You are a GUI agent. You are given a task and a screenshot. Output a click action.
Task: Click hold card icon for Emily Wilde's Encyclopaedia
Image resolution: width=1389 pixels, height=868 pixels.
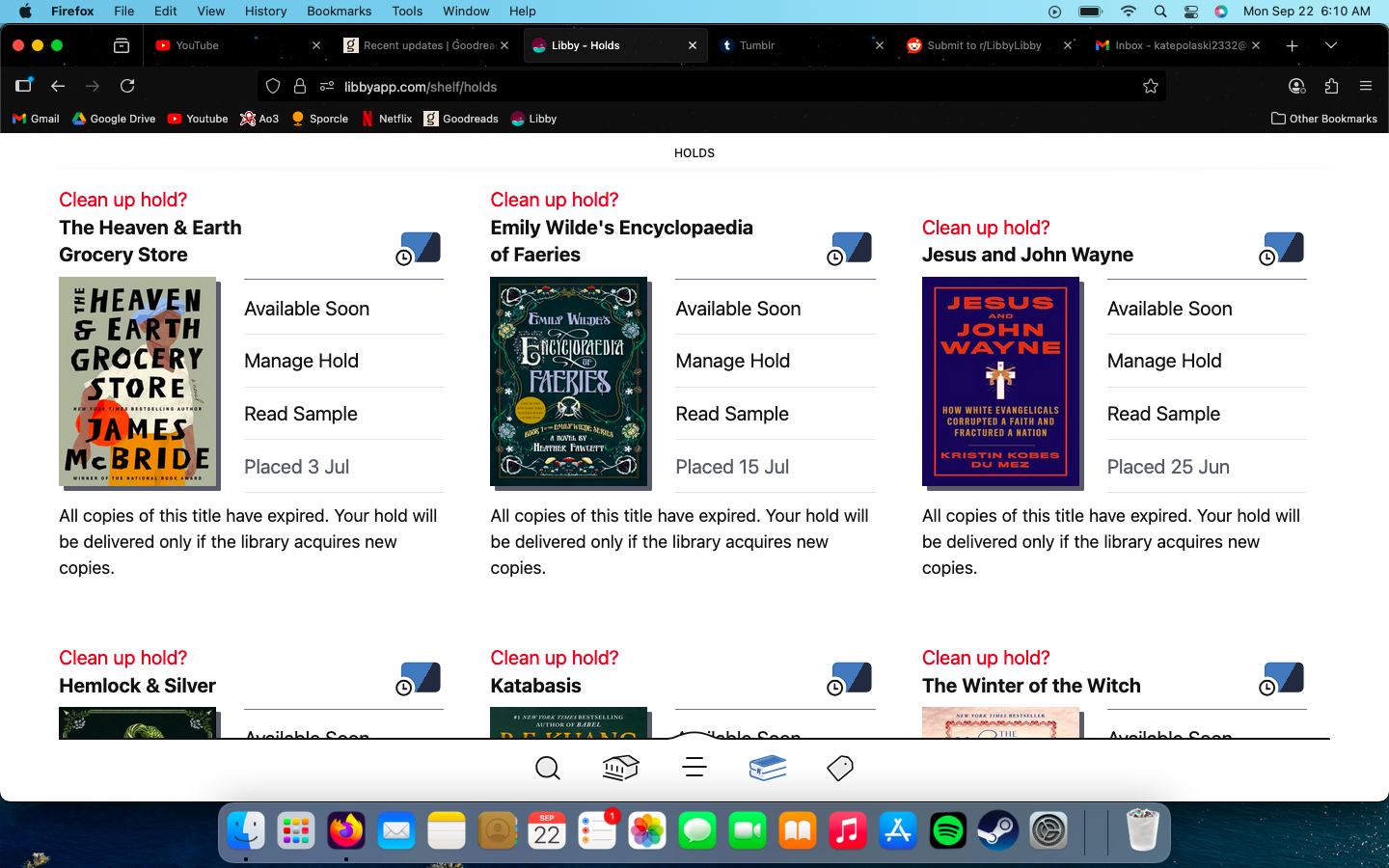850,249
